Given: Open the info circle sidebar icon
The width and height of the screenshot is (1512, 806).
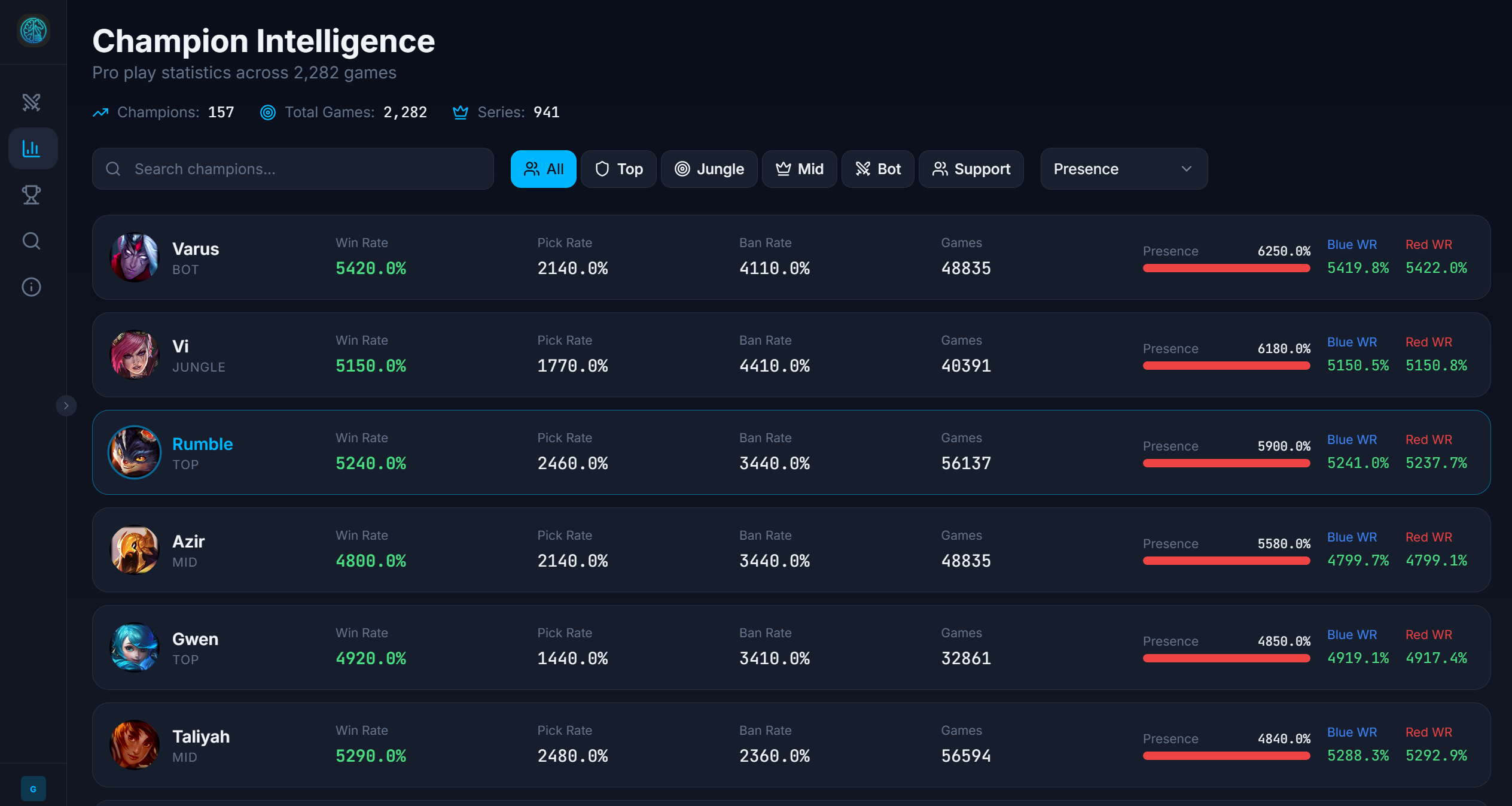Looking at the screenshot, I should (32, 287).
